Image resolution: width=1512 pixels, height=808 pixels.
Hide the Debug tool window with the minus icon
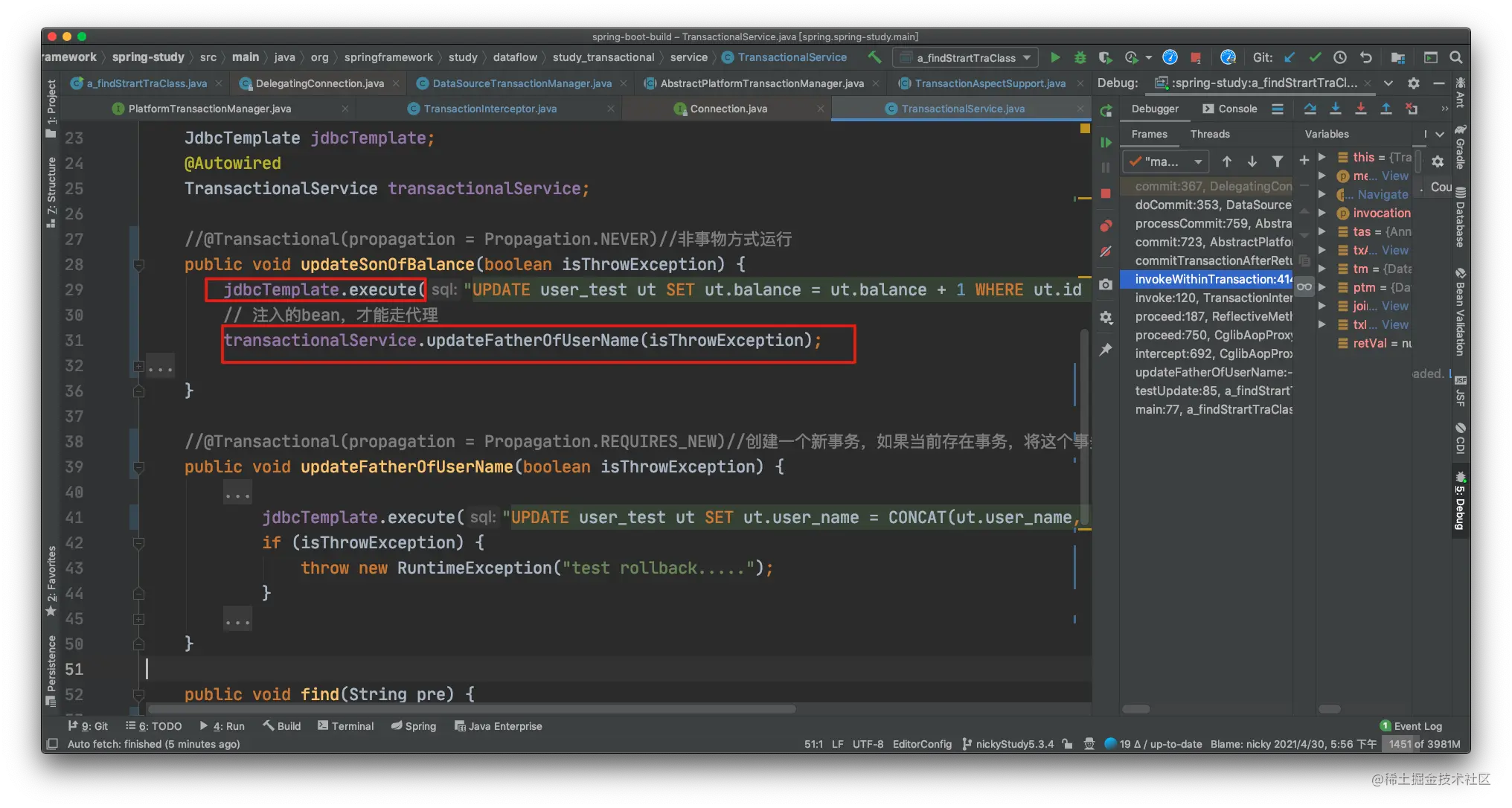pyautogui.click(x=1438, y=83)
